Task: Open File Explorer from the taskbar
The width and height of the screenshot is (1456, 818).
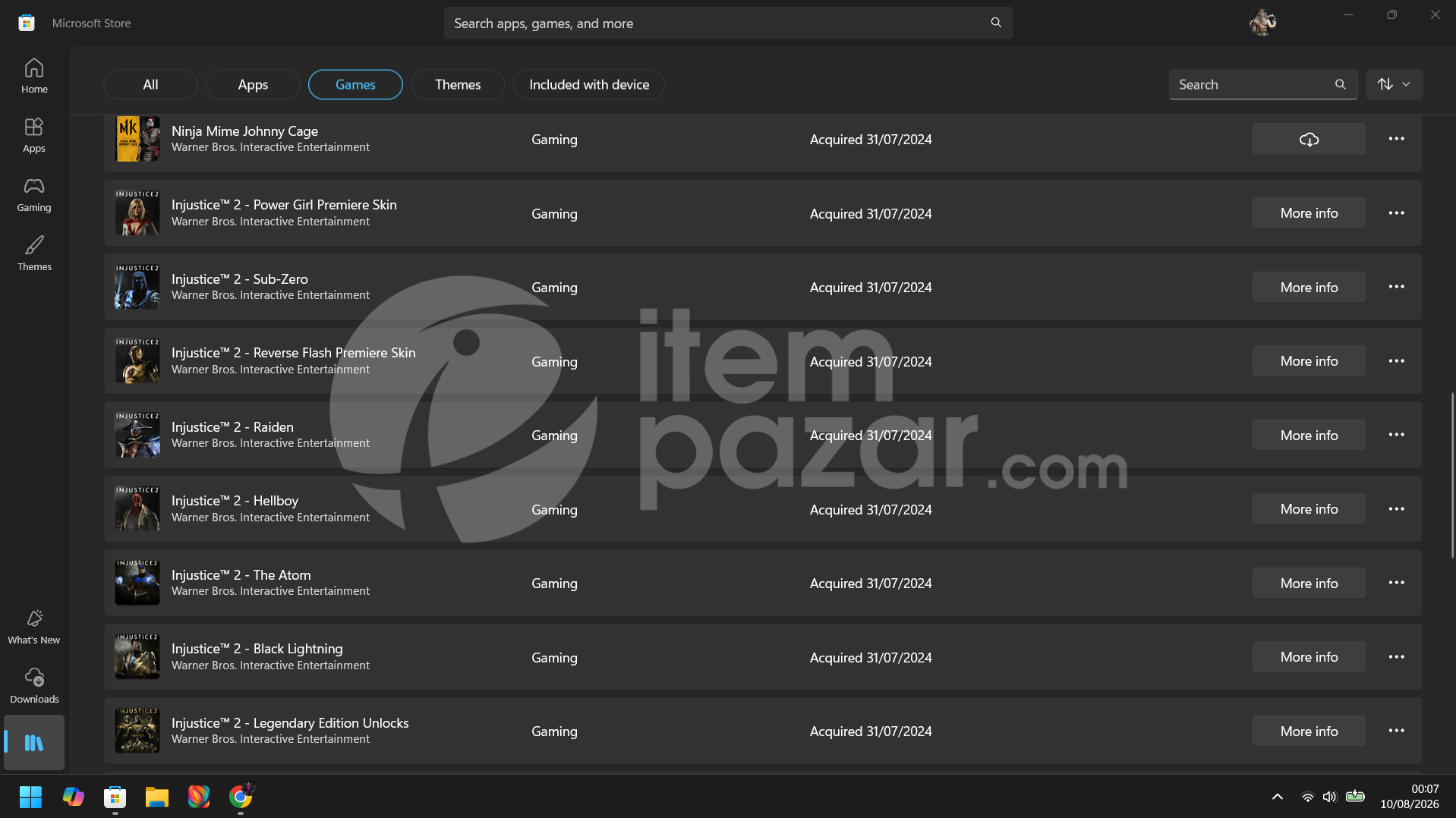Action: click(156, 797)
